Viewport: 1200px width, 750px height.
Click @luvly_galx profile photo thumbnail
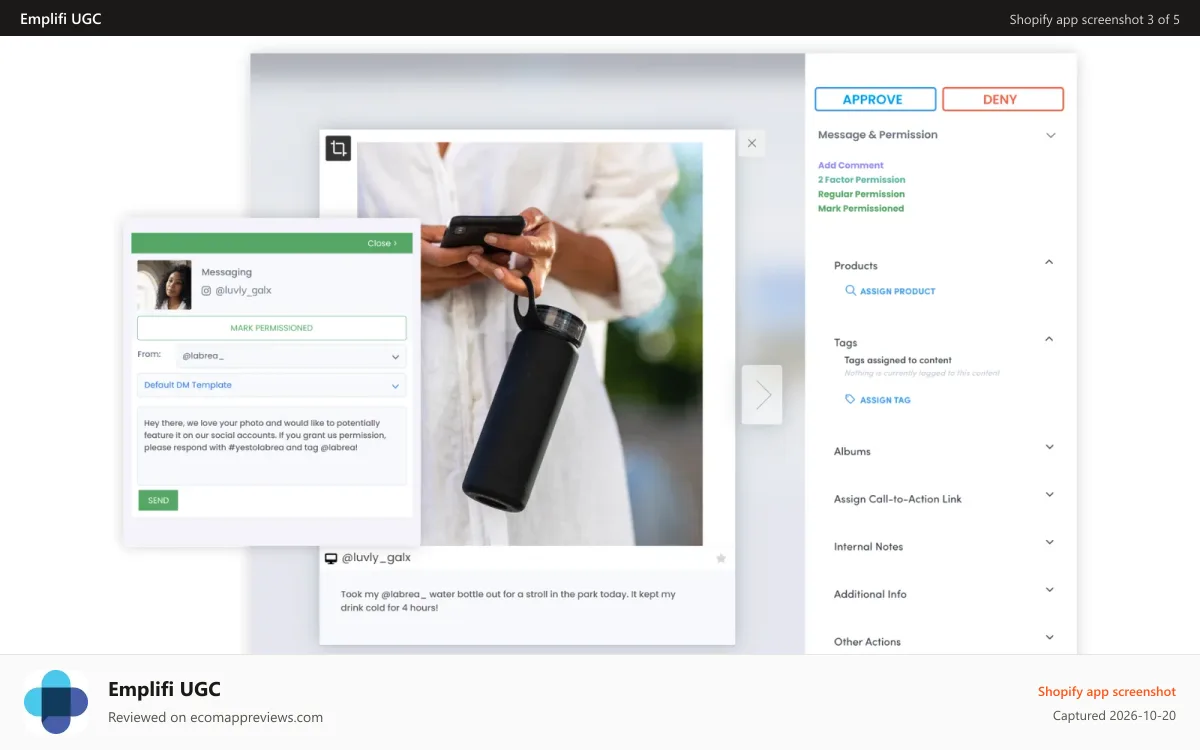164,285
